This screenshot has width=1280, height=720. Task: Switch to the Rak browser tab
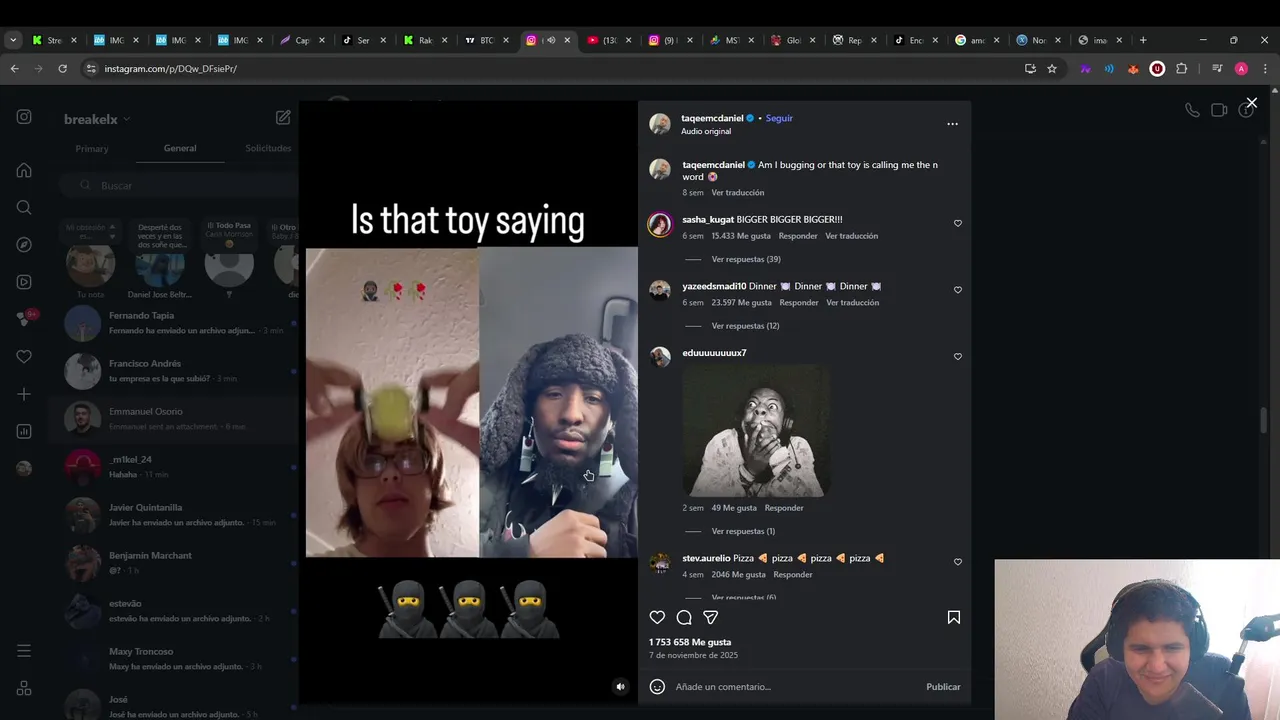click(424, 40)
